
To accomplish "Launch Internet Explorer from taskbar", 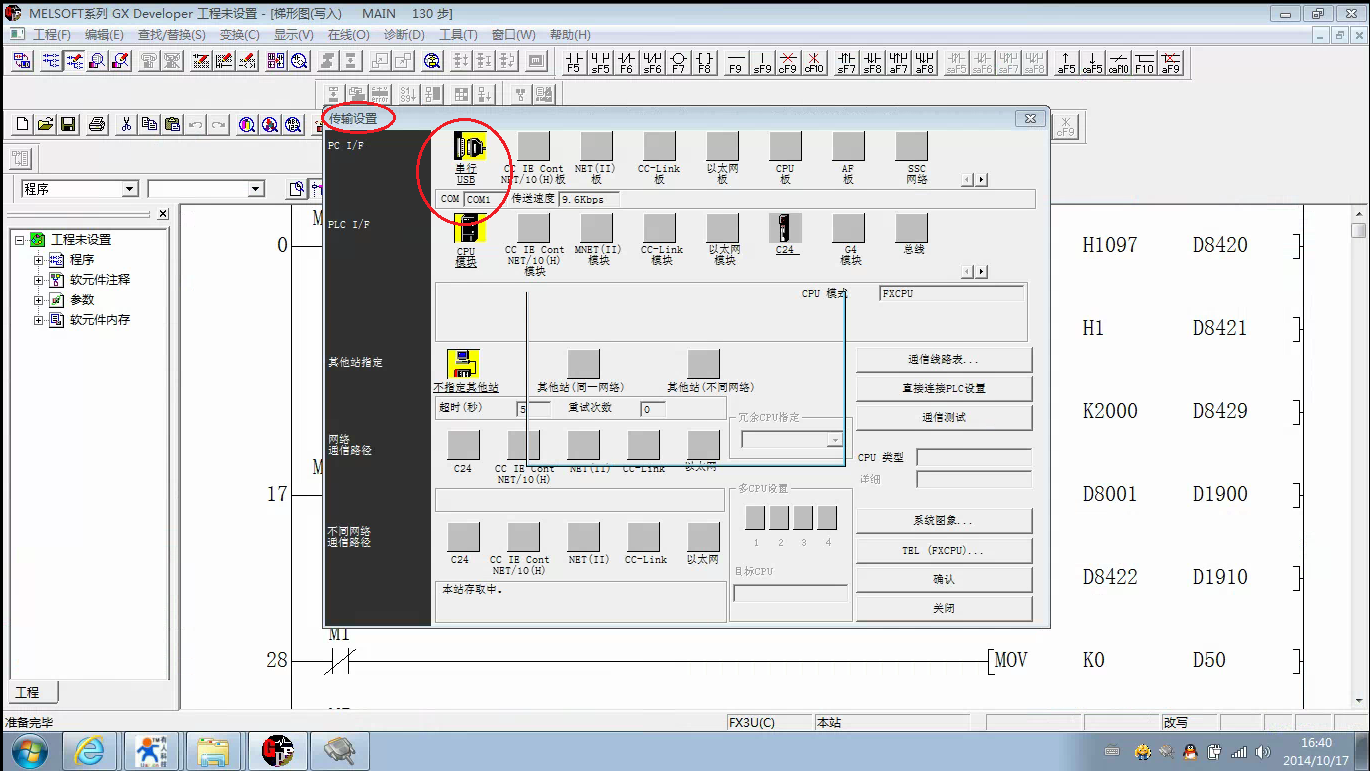I will point(90,750).
